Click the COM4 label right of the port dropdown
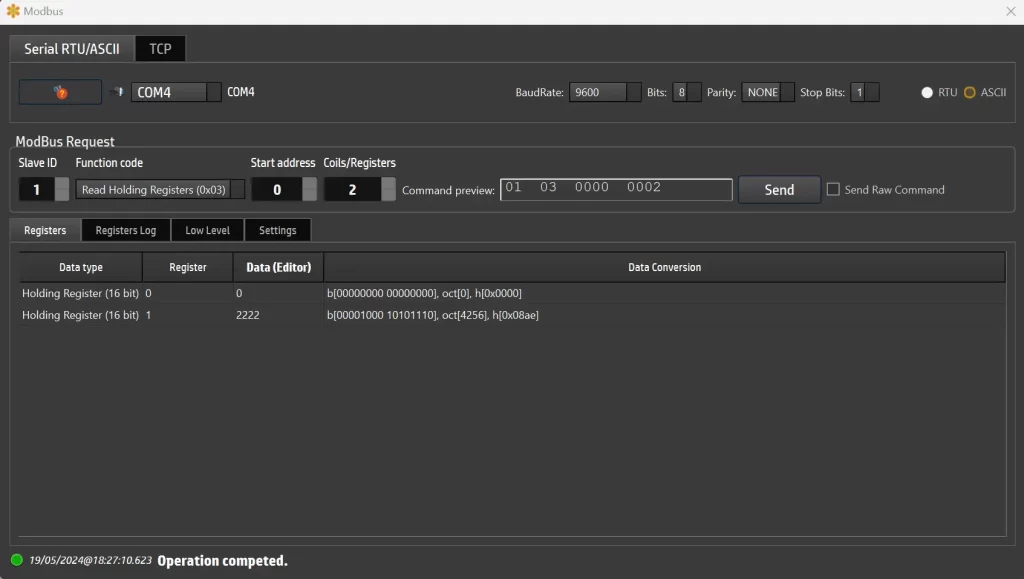The width and height of the screenshot is (1024, 579). [241, 92]
